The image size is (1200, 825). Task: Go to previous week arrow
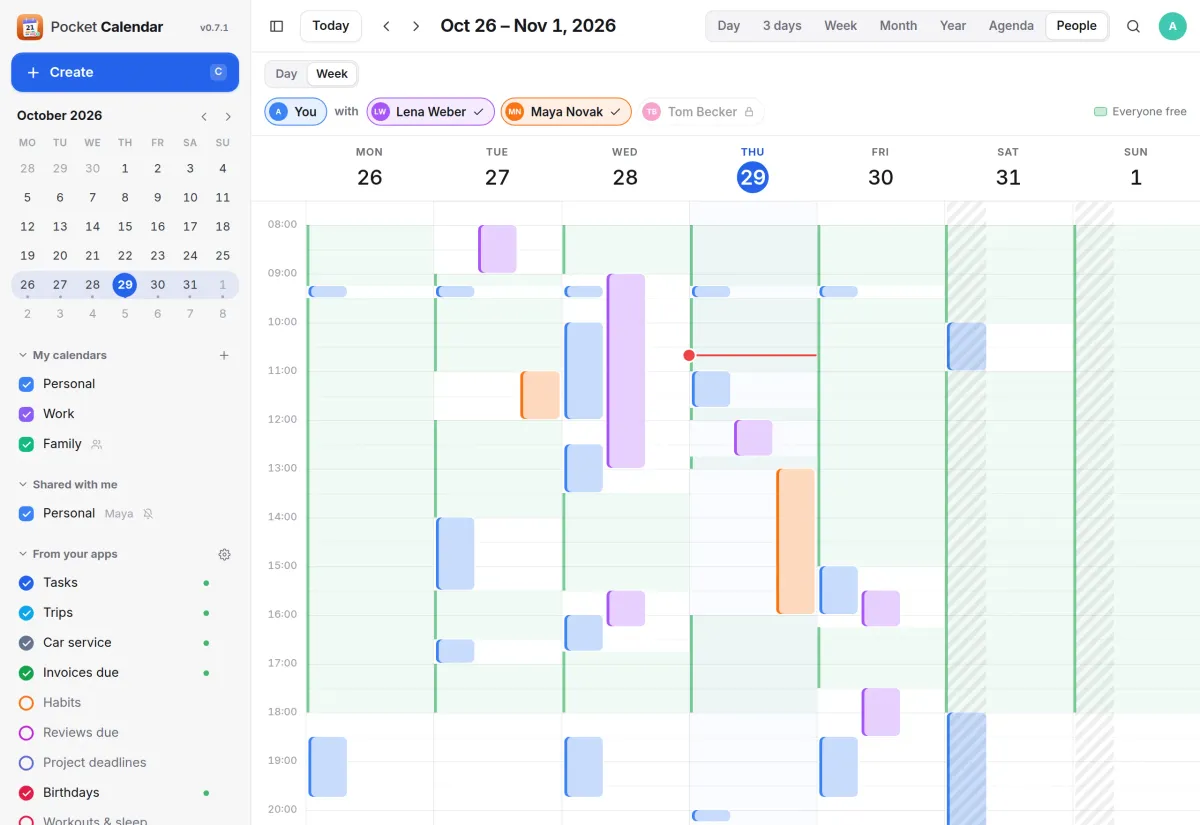pos(386,26)
